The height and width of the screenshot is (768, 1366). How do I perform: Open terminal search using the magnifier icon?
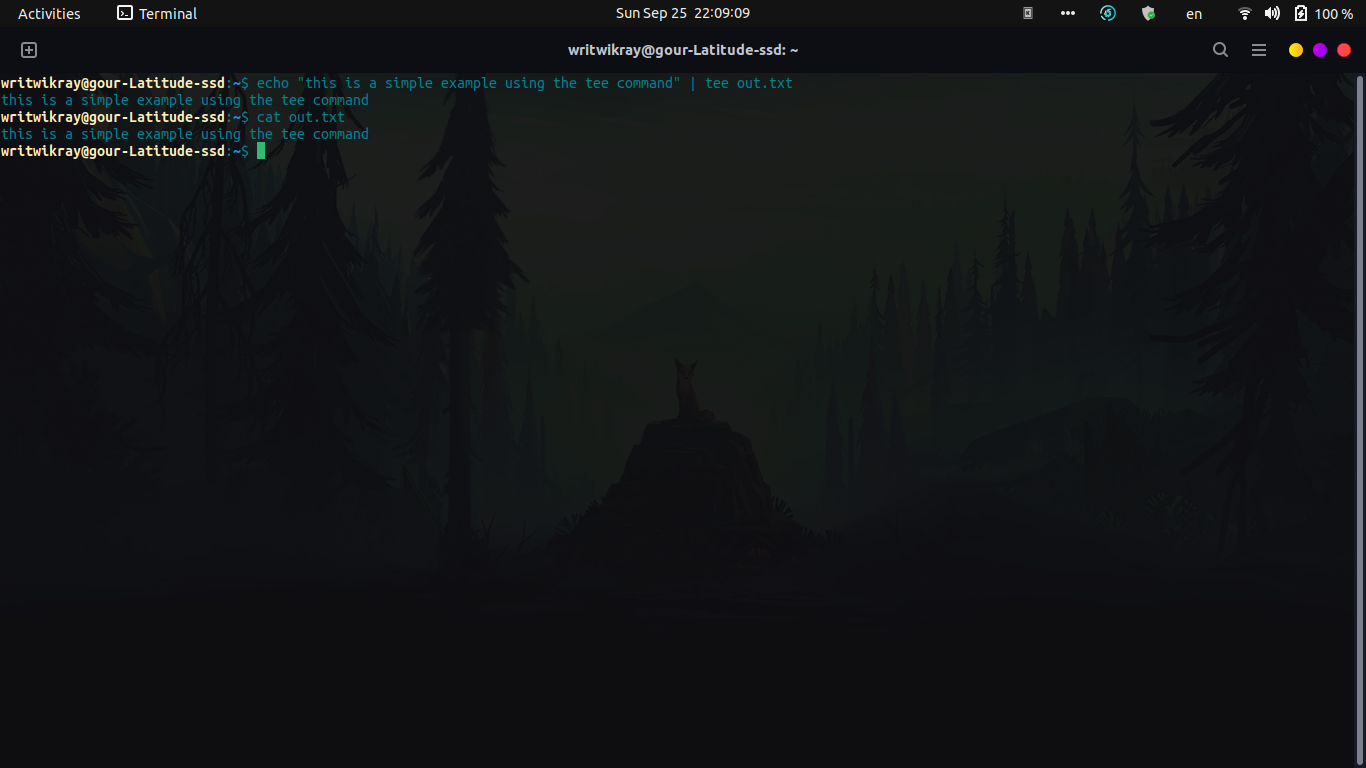[x=1220, y=49]
